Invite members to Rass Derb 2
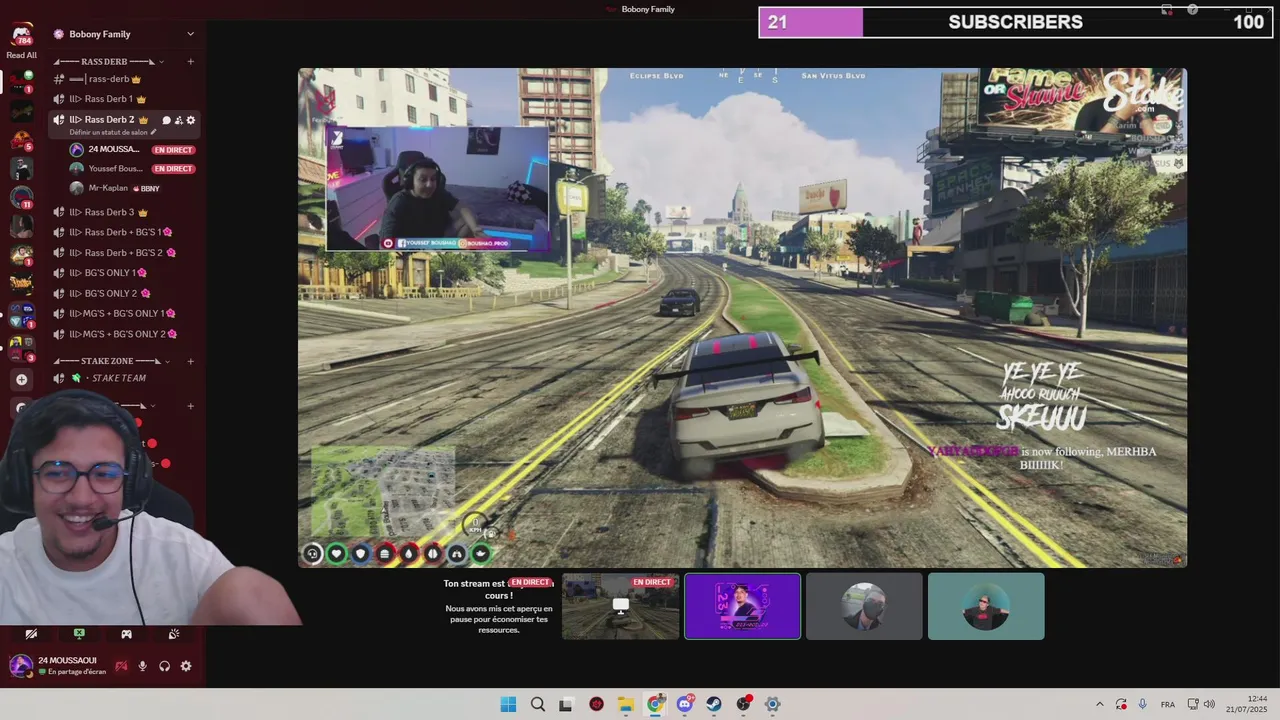This screenshot has height=720, width=1280. (x=178, y=120)
